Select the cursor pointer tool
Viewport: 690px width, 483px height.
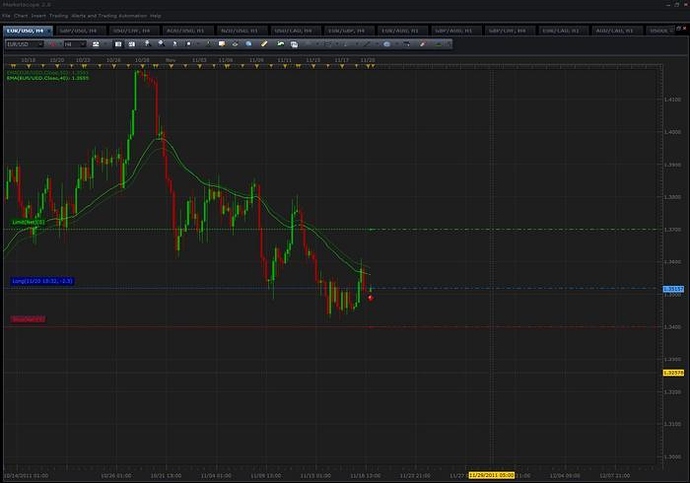[x=175, y=44]
